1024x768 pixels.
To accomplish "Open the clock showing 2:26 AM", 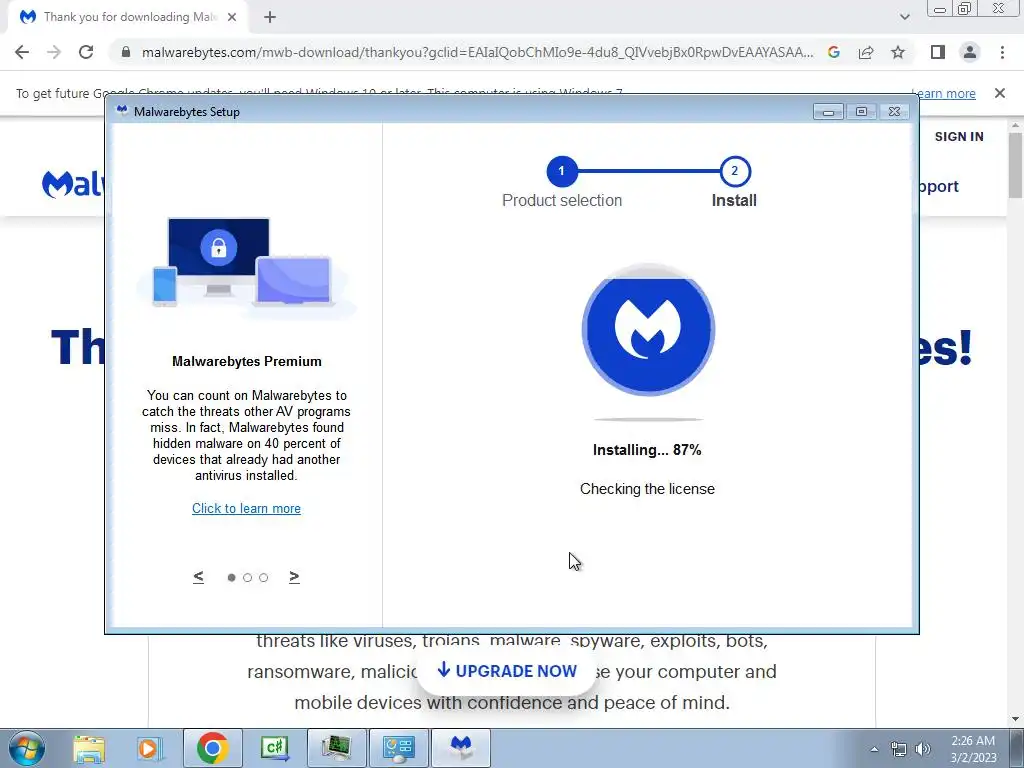I will pyautogui.click(x=973, y=749).
